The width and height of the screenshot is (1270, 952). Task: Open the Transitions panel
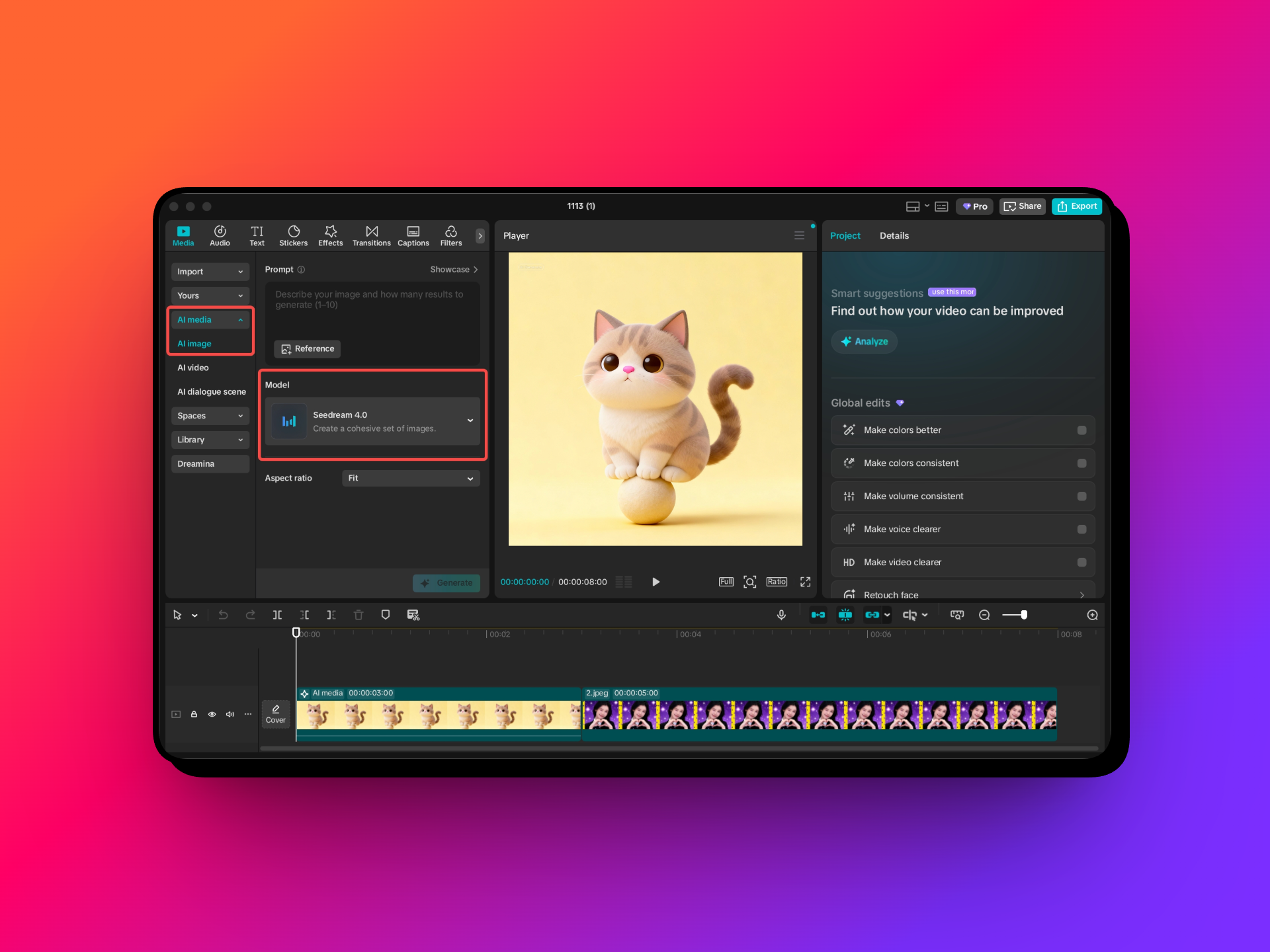pyautogui.click(x=371, y=235)
